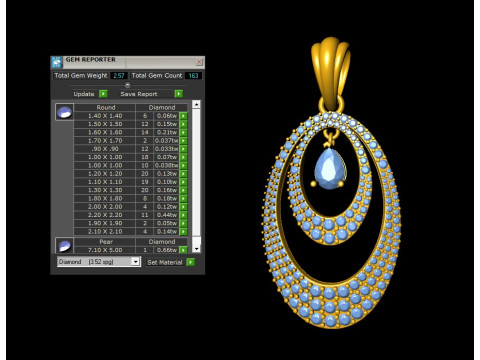Image resolution: width=480 pixels, height=360 pixels.
Task: Click green arrow on 2.00 X 2.00 row
Action: (x=183, y=207)
